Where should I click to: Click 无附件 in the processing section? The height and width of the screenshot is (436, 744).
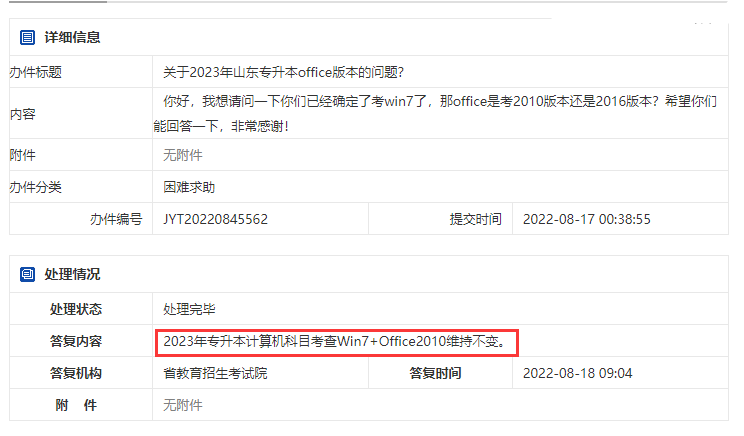183,405
